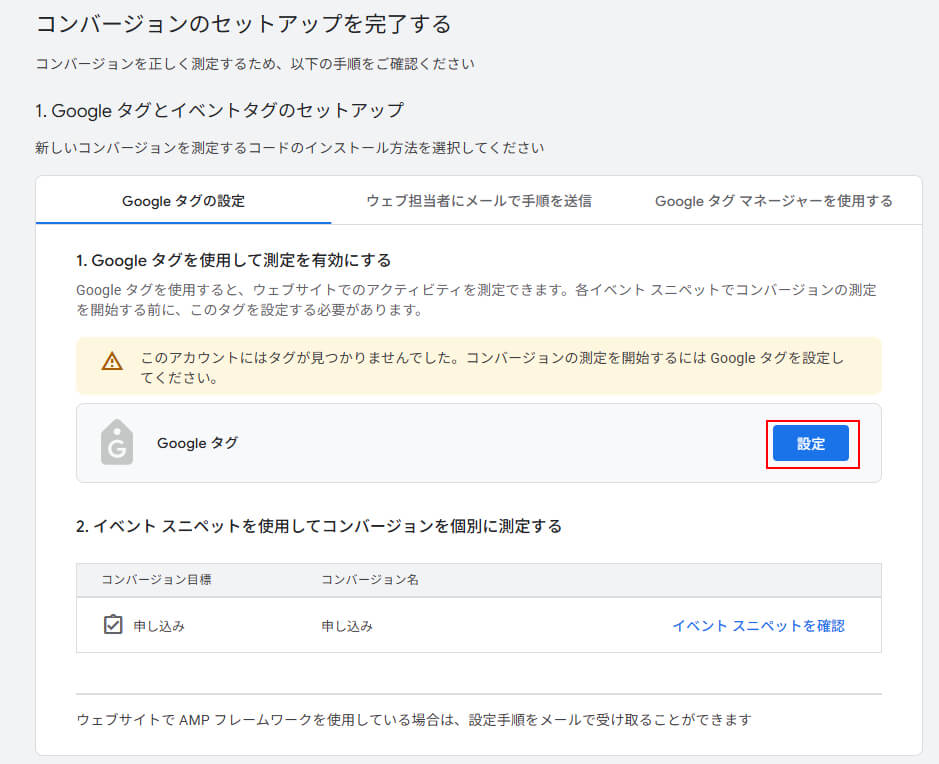Image resolution: width=939 pixels, height=764 pixels.
Task: Select the Google タグの設定 tab
Action: [183, 201]
